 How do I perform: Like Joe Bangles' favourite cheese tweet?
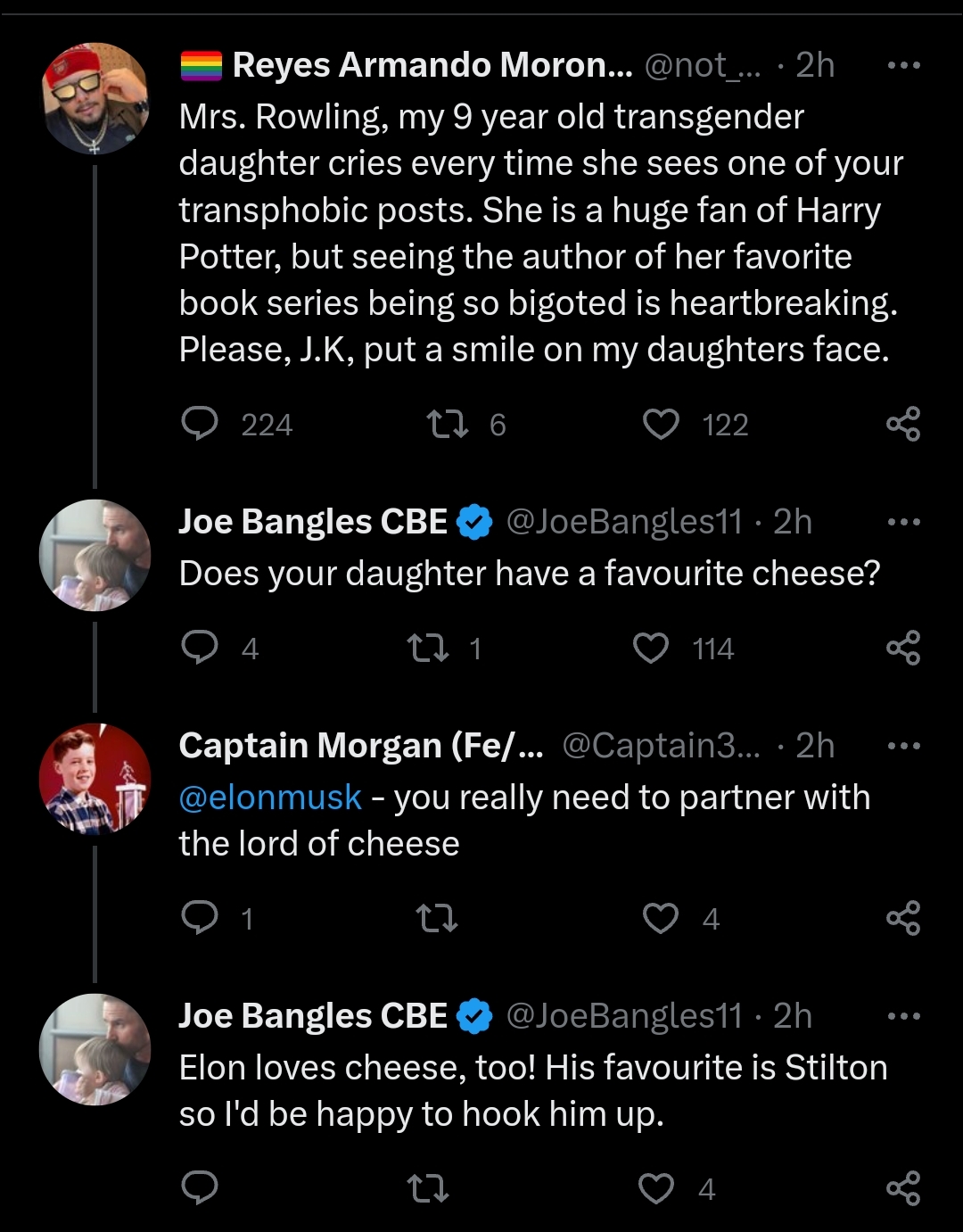(651, 649)
